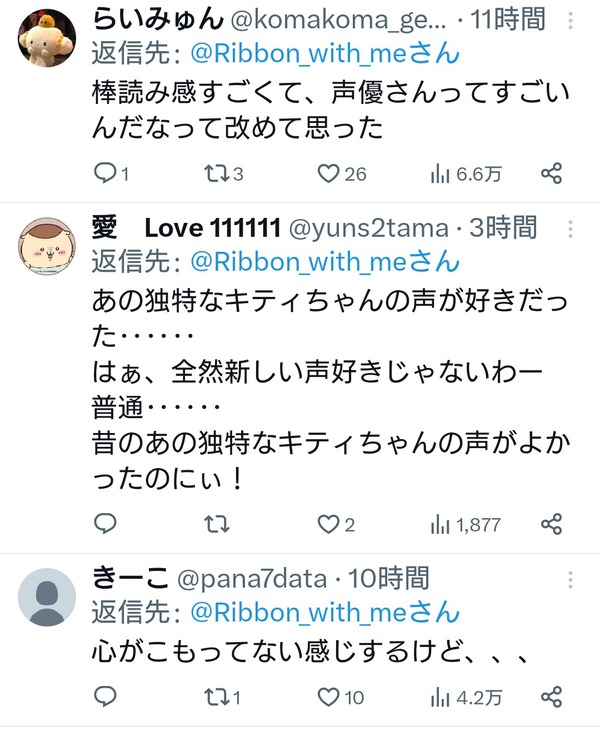The image size is (600, 731).
Task: Open Love 111111's profile avatar
Action: (x=47, y=246)
